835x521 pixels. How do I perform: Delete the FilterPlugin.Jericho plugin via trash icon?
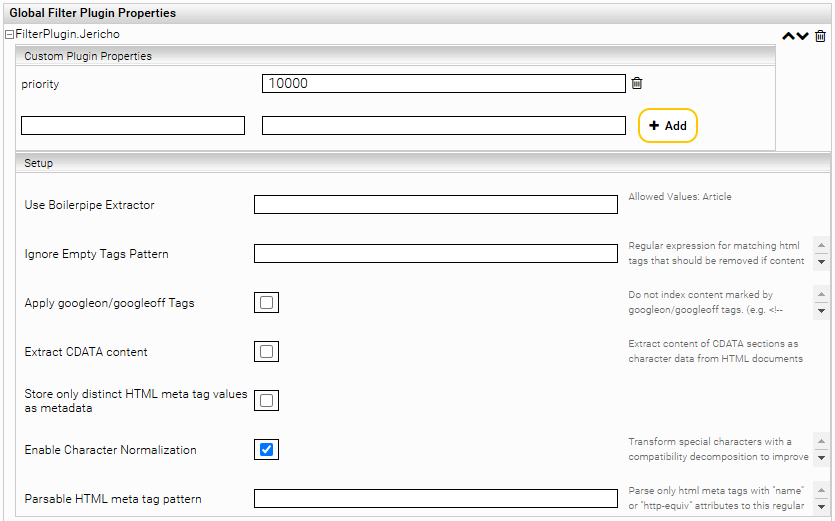click(x=821, y=36)
